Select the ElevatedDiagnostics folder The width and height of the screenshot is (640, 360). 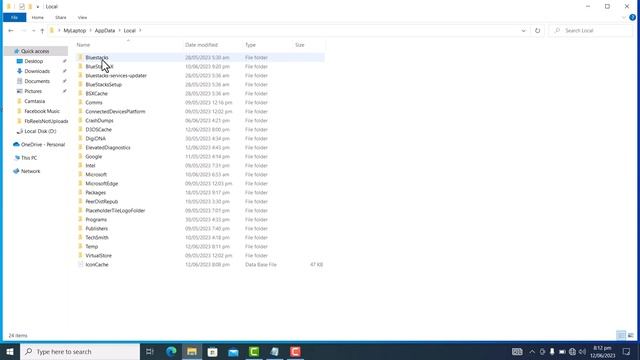pos(108,147)
